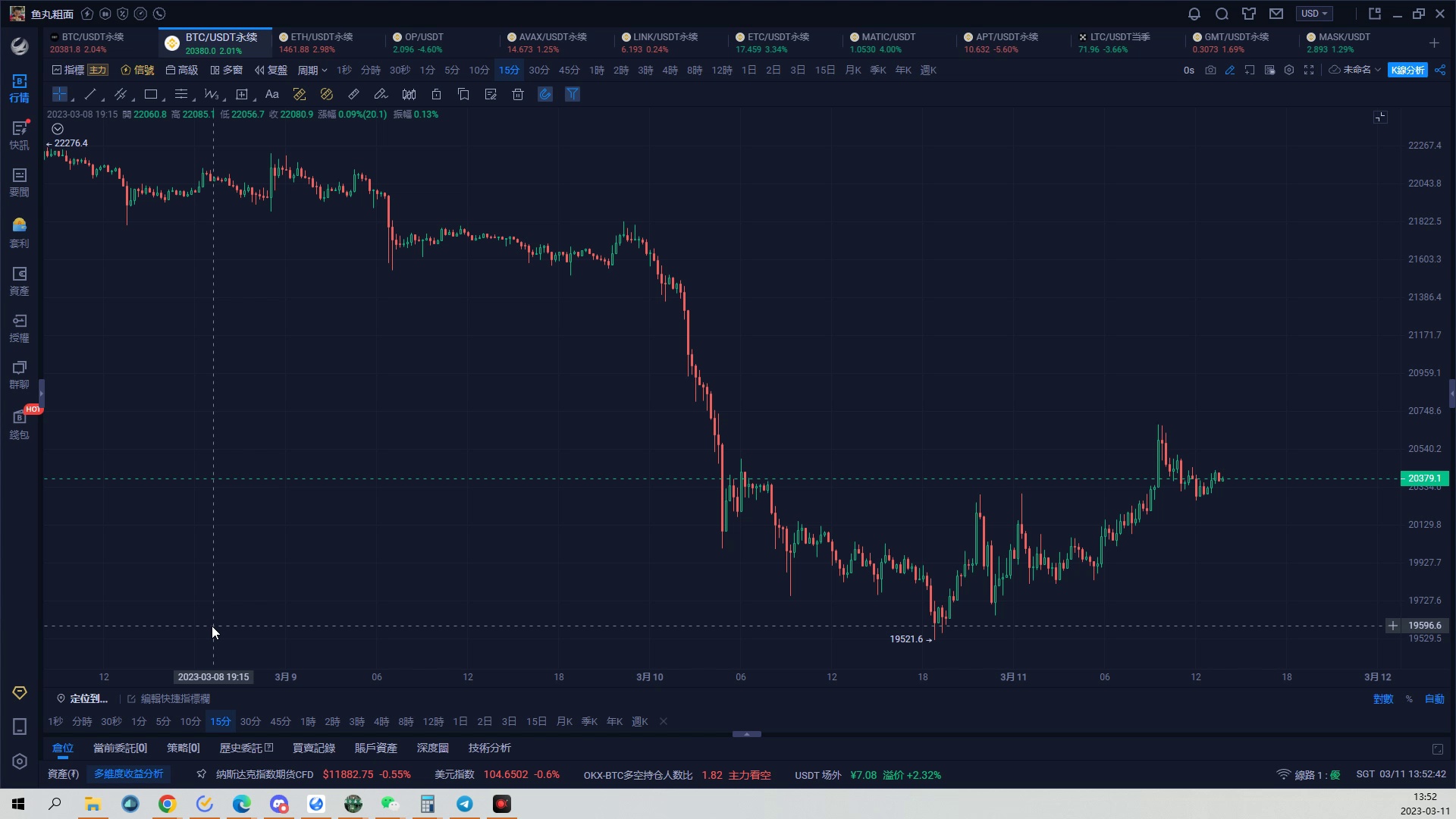The image size is (1456, 819).
Task: Toggle 對數 logarithmic price scale
Action: (x=1383, y=698)
